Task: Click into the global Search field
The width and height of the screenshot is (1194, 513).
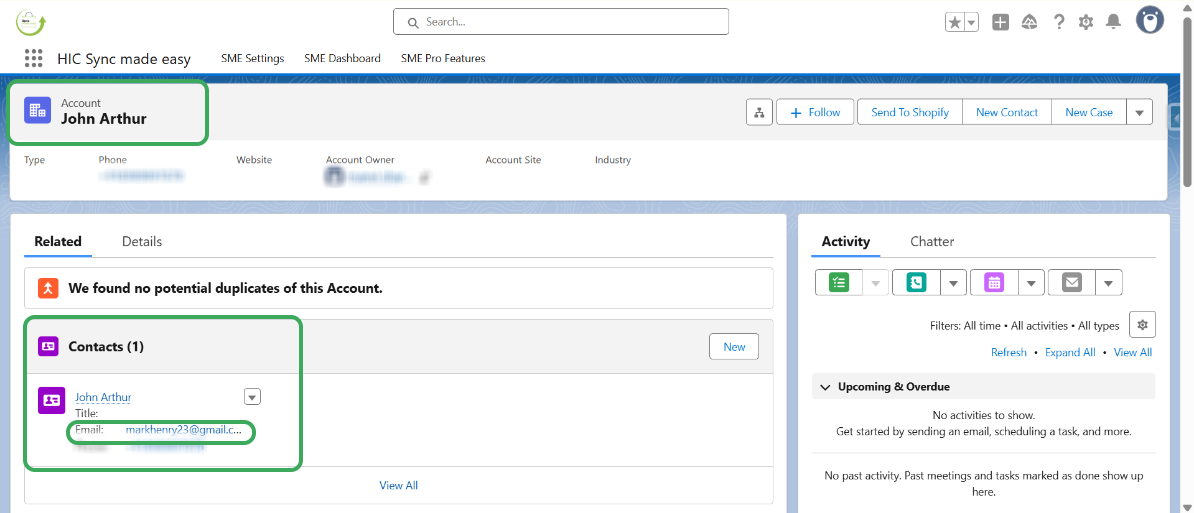Action: click(560, 22)
